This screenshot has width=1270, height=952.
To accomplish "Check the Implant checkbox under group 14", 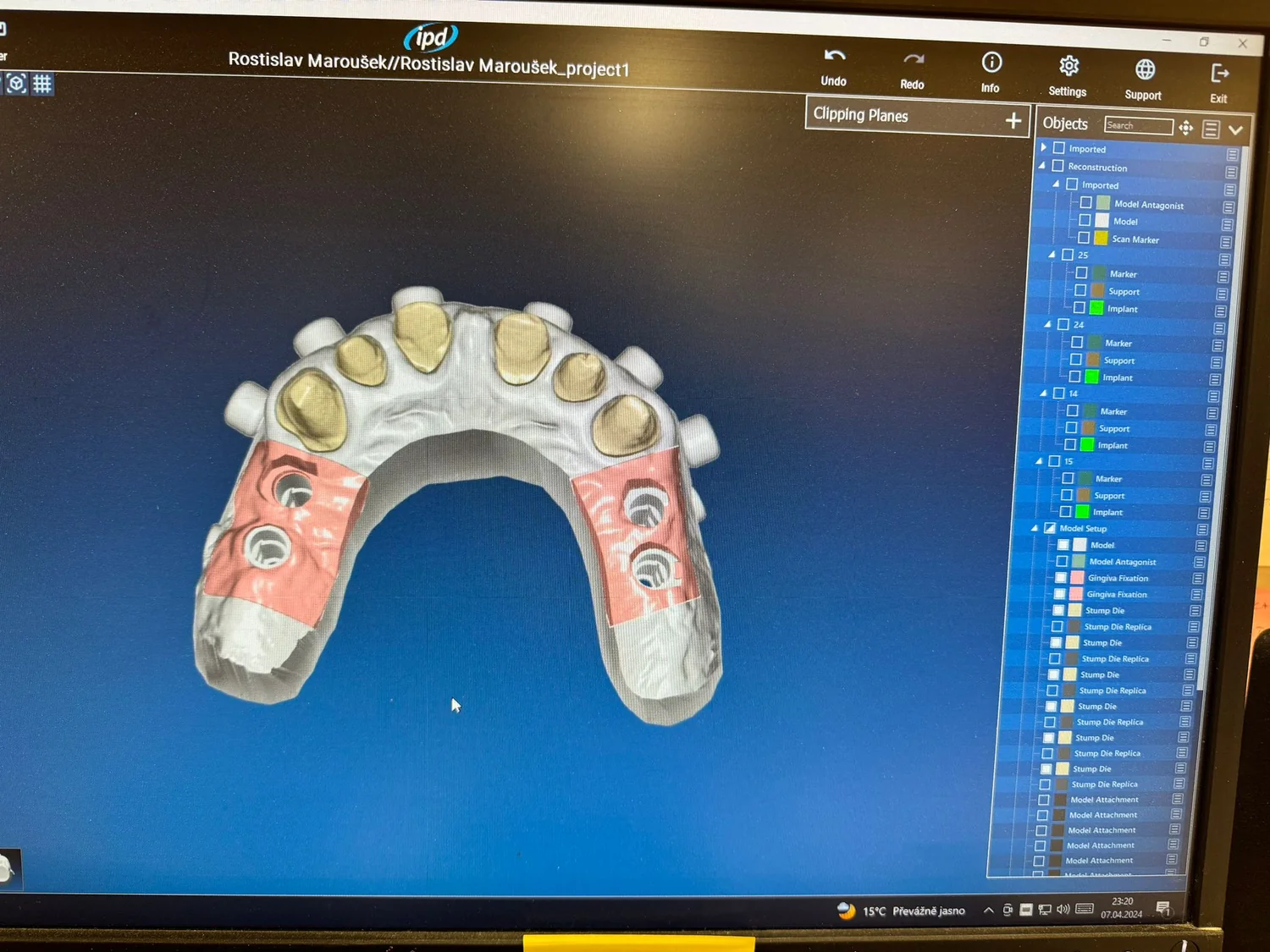I will pyautogui.click(x=1070, y=444).
